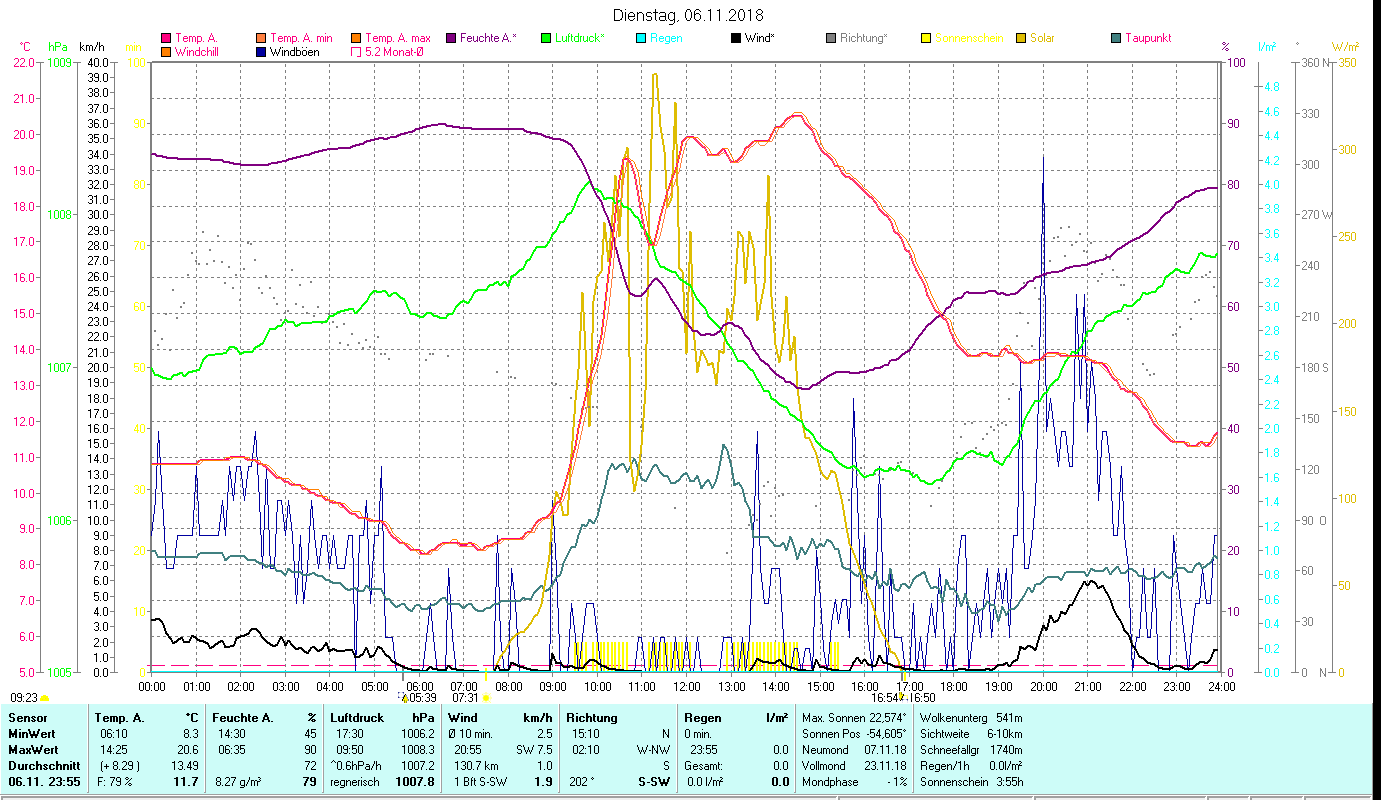Click the 'MinWert' row label
The height and width of the screenshot is (800, 1381).
(31, 734)
